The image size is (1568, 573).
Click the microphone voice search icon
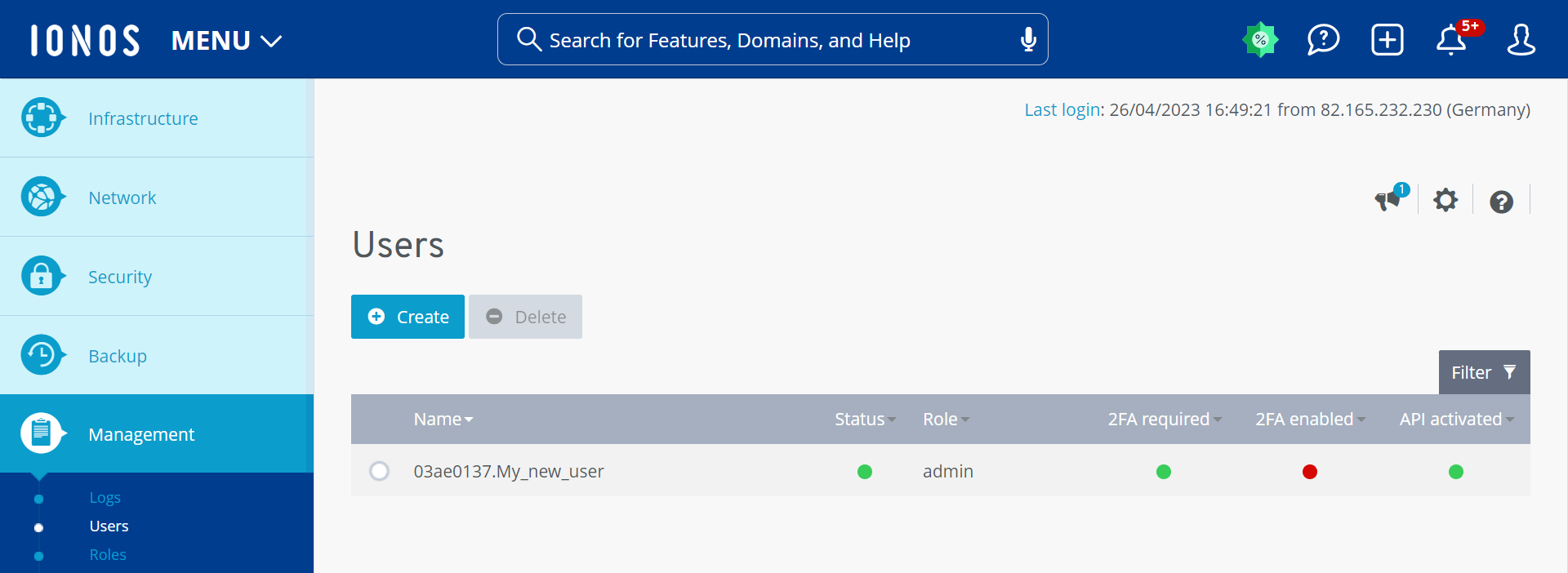tap(1028, 39)
